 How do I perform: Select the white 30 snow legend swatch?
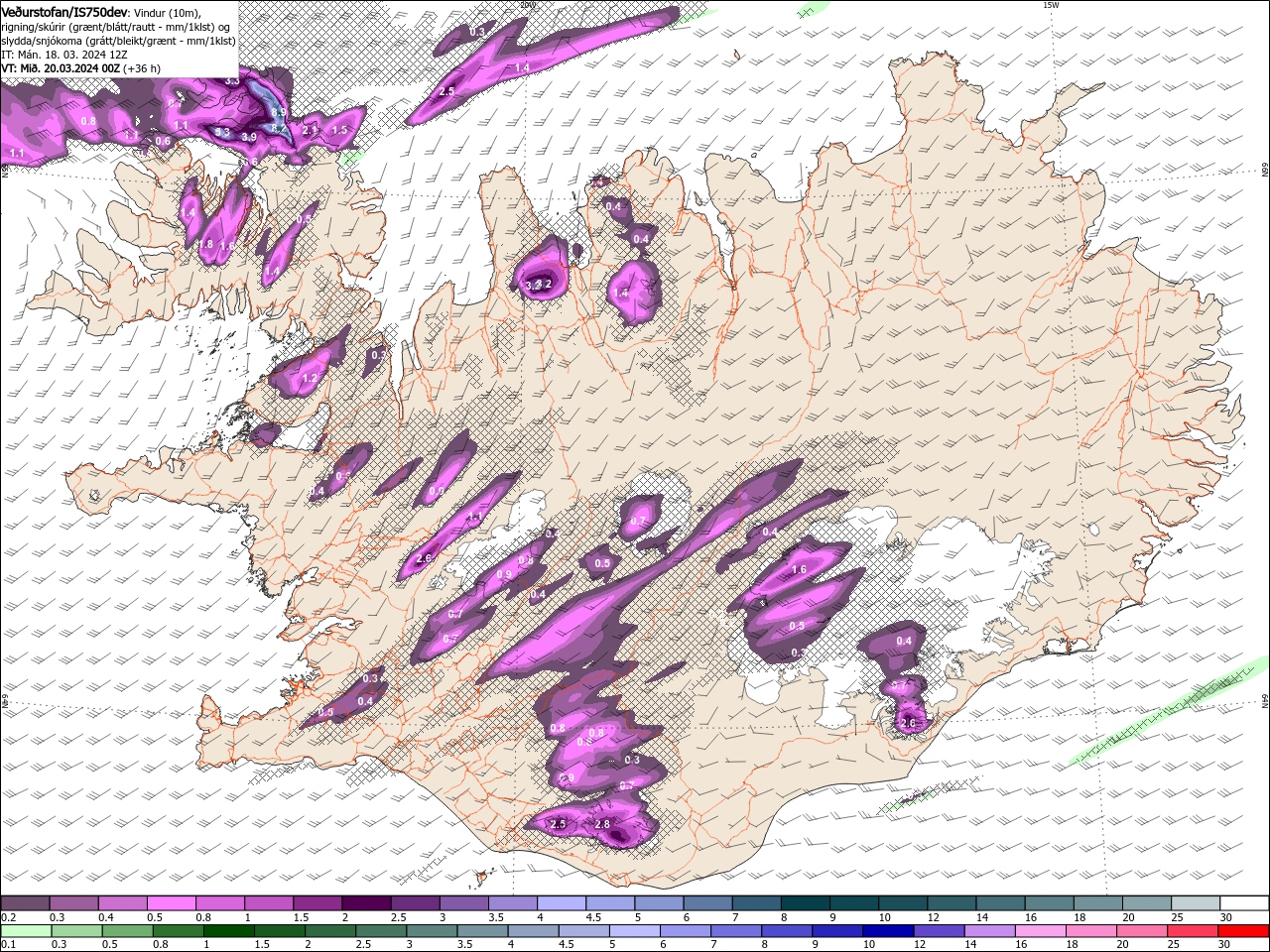click(x=1244, y=903)
